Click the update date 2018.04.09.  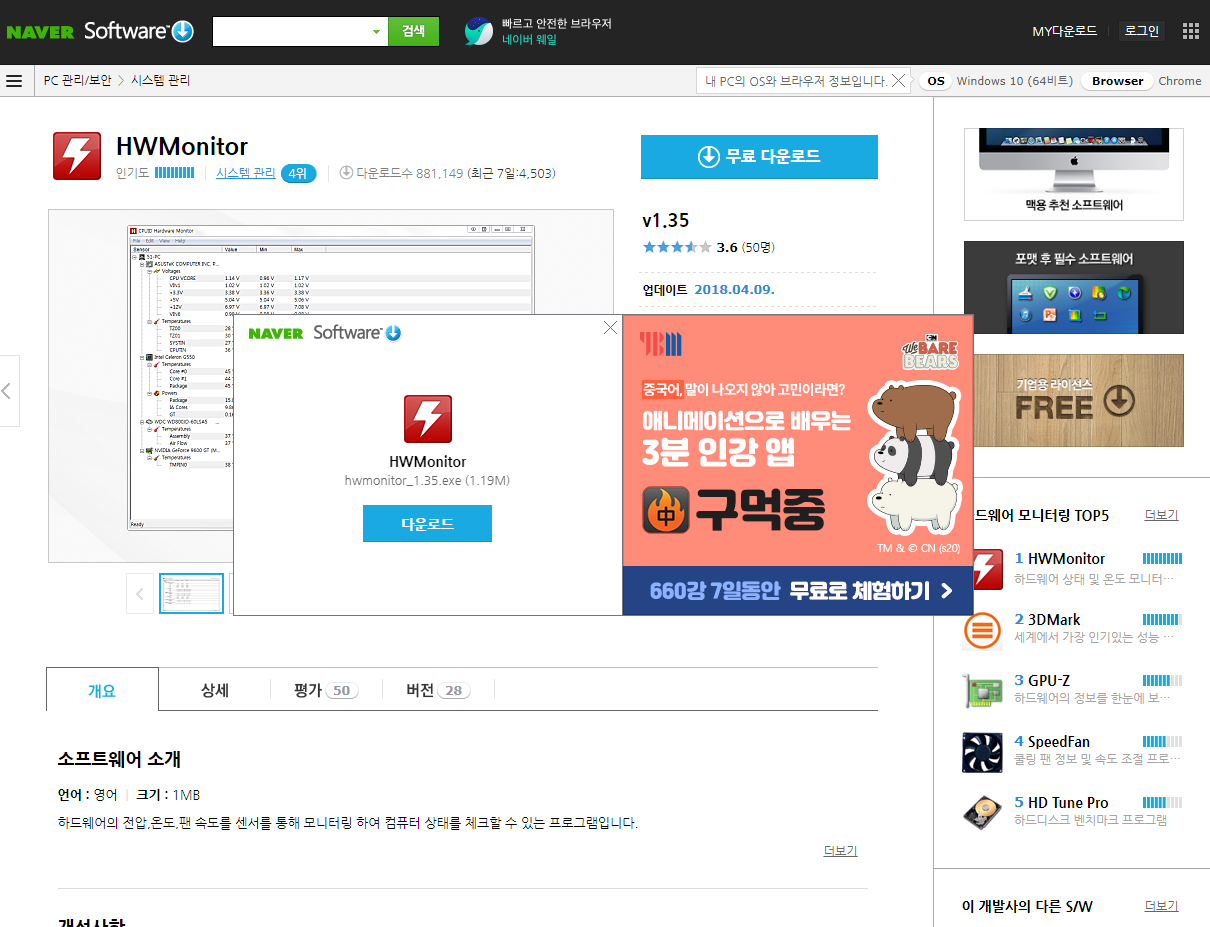(734, 290)
